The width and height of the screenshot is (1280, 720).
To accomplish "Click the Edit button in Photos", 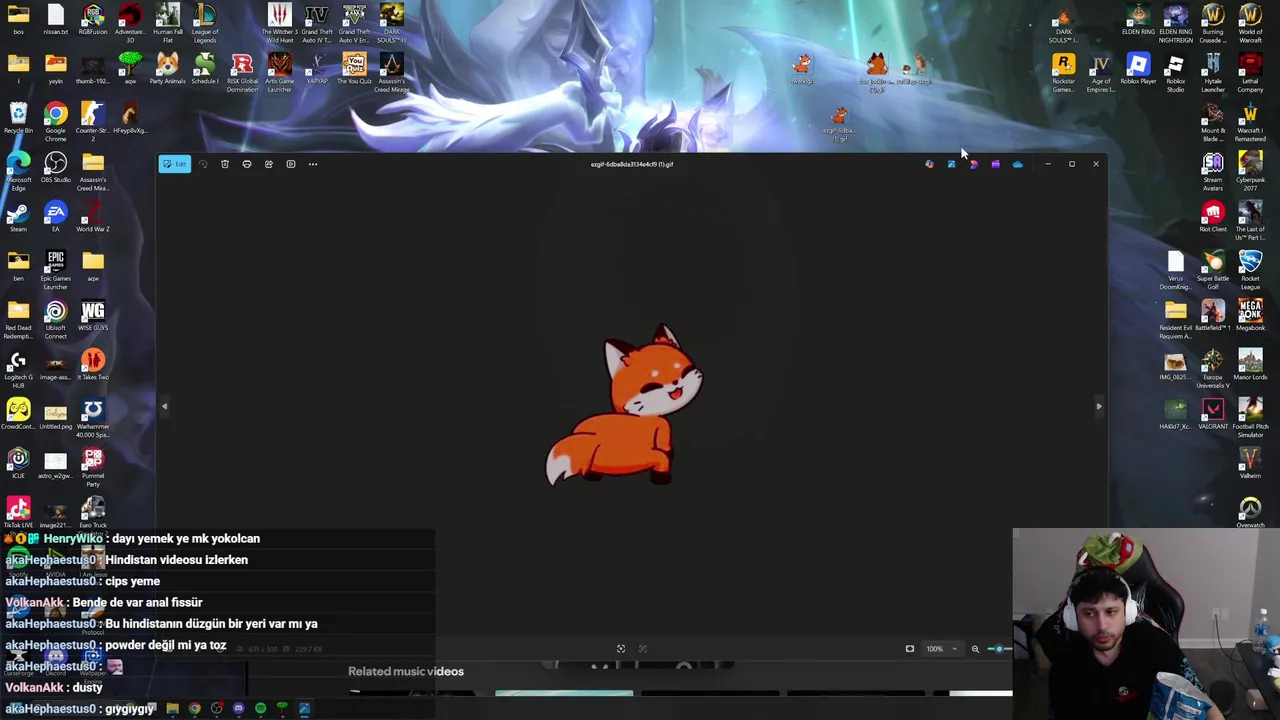I will coord(174,164).
